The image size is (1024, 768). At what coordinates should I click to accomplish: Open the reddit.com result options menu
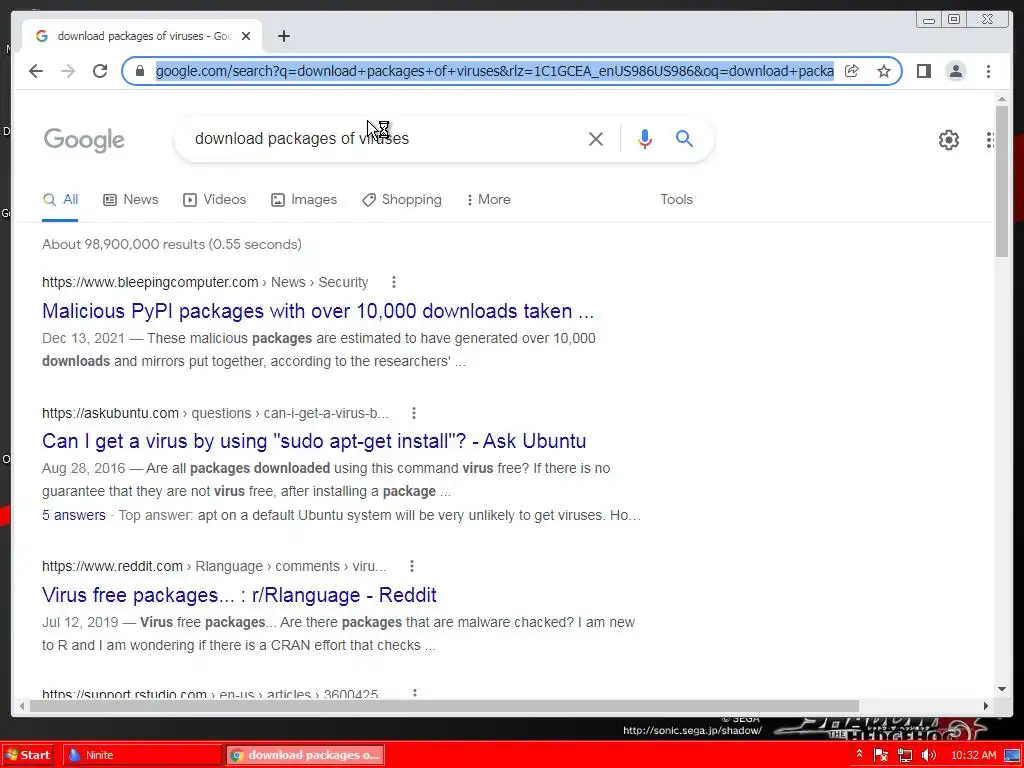pyautogui.click(x=411, y=566)
